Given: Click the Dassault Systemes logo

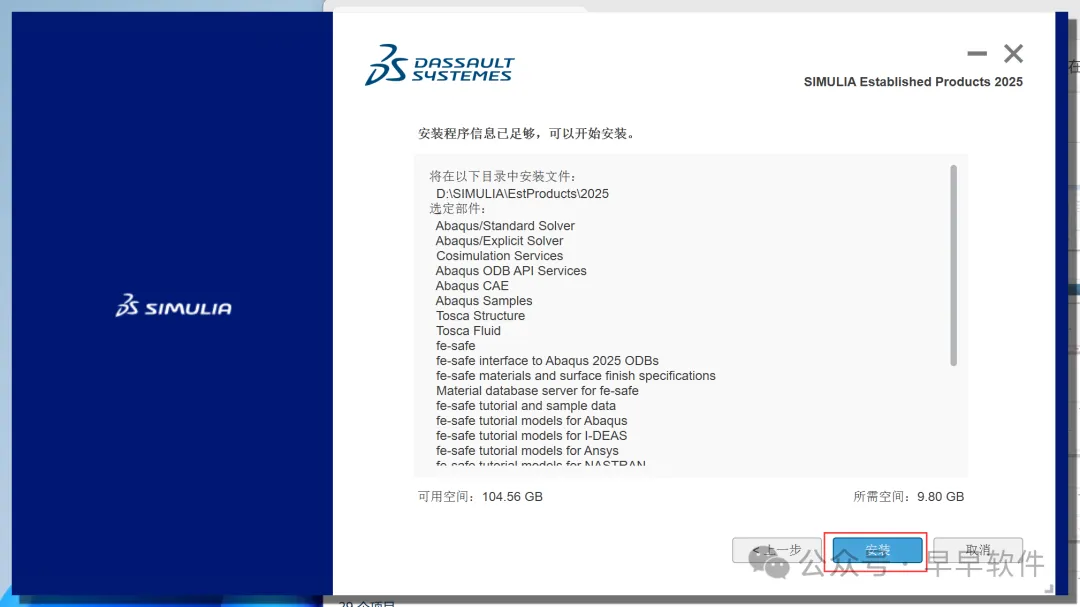Looking at the screenshot, I should click(x=439, y=65).
